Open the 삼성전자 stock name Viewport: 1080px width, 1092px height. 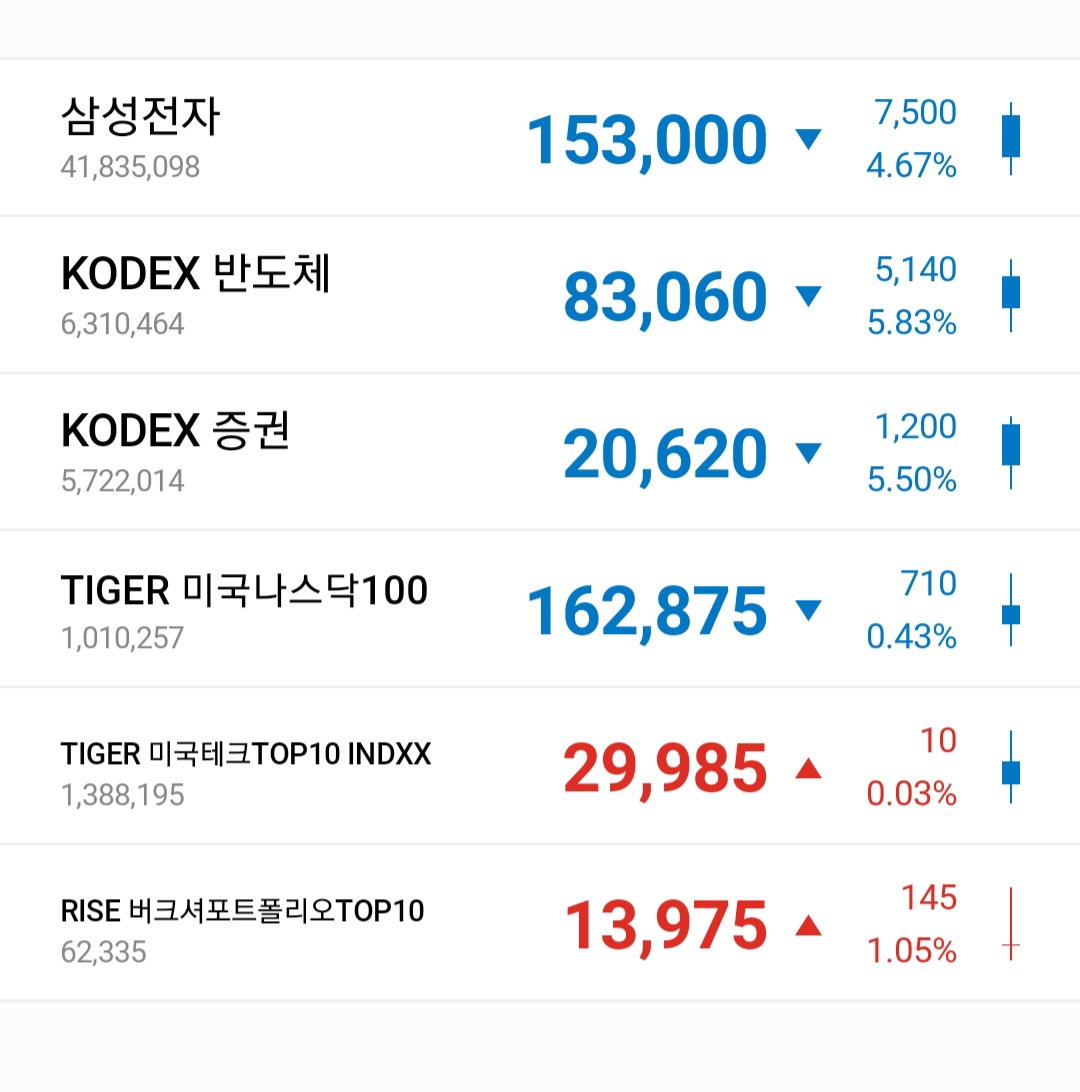tap(140, 118)
